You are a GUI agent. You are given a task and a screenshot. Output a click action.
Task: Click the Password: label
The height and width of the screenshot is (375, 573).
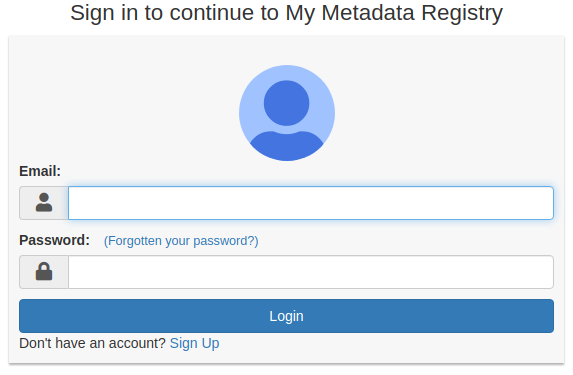pyautogui.click(x=54, y=240)
